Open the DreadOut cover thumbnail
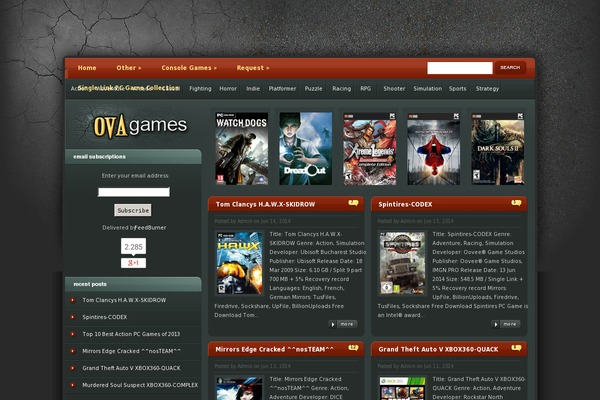Screen dimensions: 600x400 305,149
